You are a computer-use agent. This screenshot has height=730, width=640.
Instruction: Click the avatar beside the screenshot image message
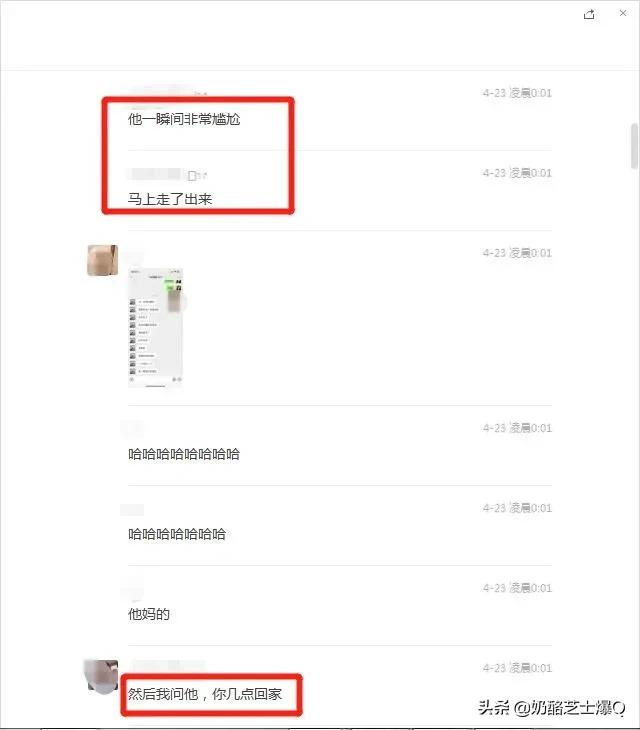(102, 260)
